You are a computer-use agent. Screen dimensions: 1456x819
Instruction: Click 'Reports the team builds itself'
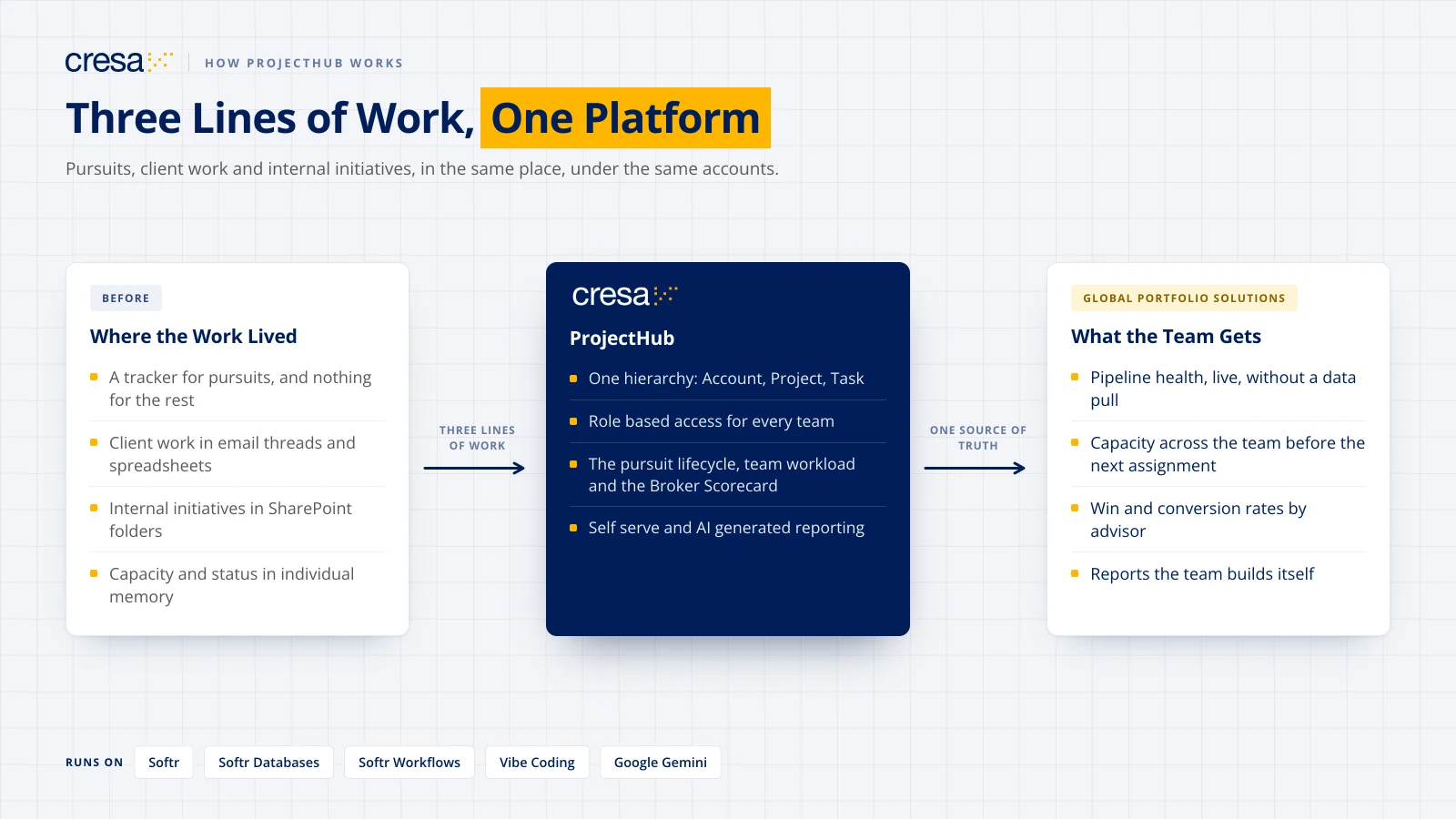(x=1202, y=574)
